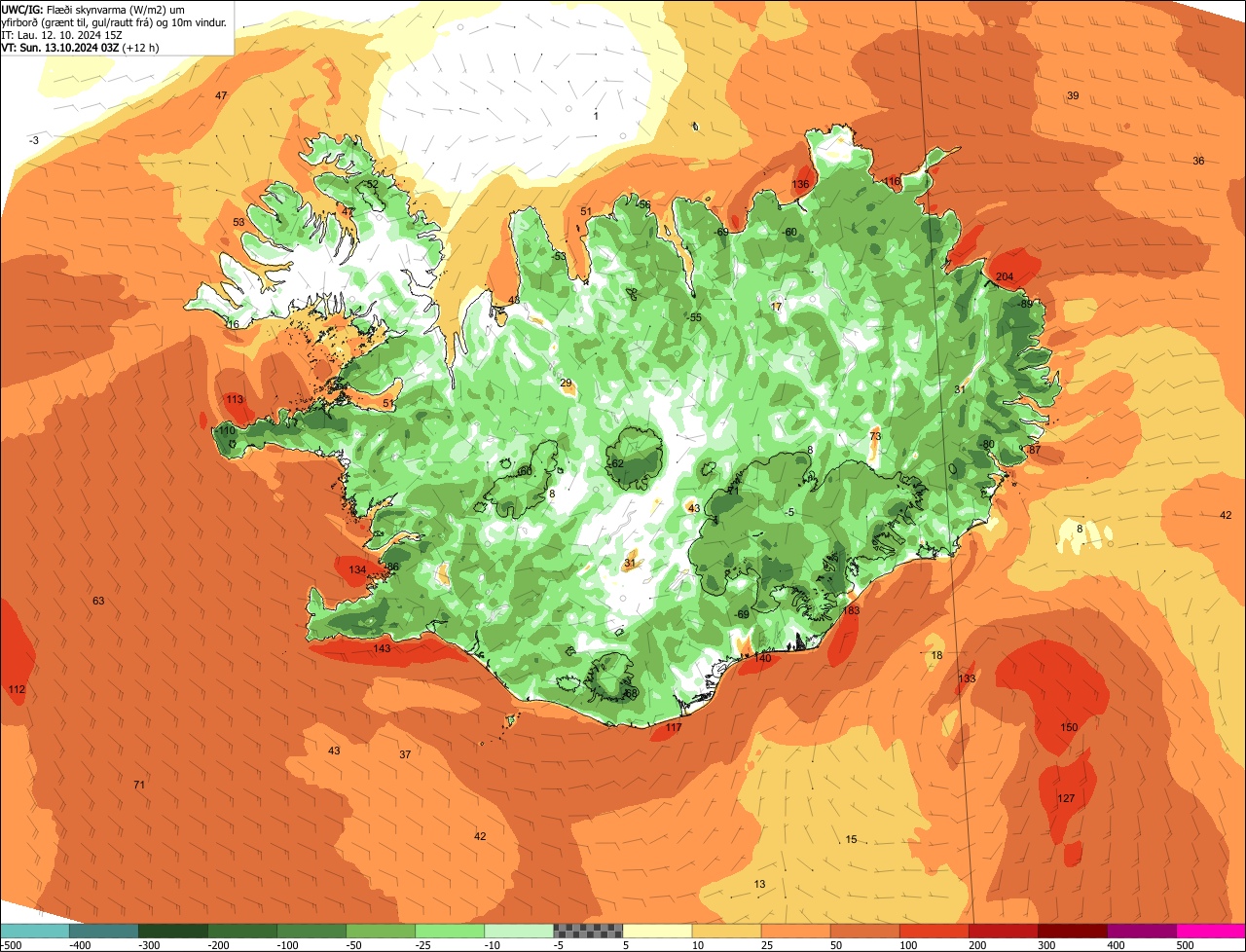Image resolution: width=1246 pixels, height=952 pixels.
Task: Click the '-500' legend label
Action: tap(11, 945)
